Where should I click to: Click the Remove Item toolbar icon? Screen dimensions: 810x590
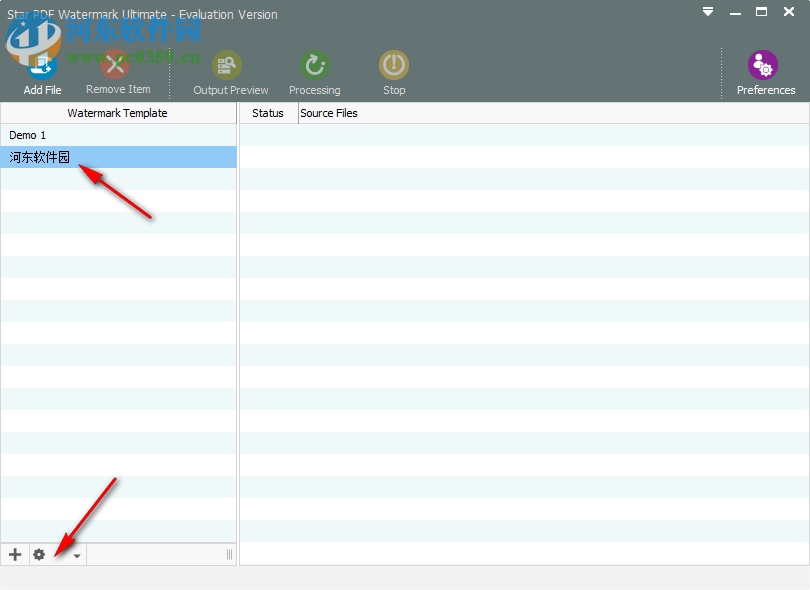pyautogui.click(x=116, y=65)
